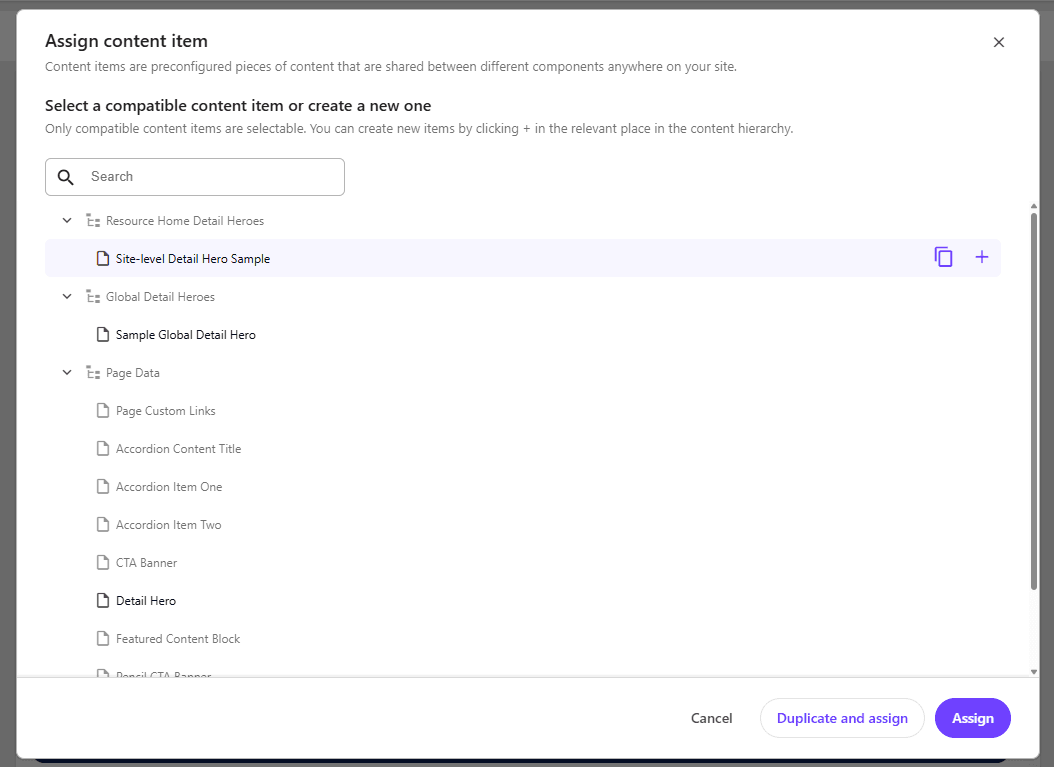This screenshot has height=767, width=1054.
Task: Click the document icon beside Sample Global Detail Hero
Action: click(103, 334)
